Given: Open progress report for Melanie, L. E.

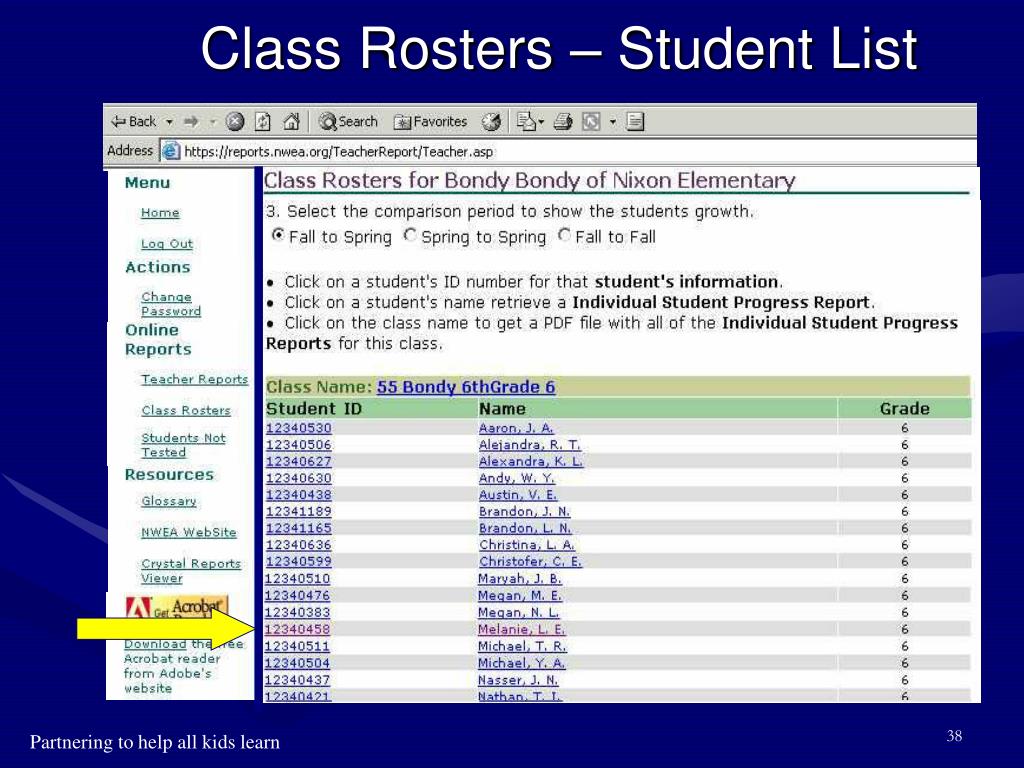Looking at the screenshot, I should coord(521,630).
